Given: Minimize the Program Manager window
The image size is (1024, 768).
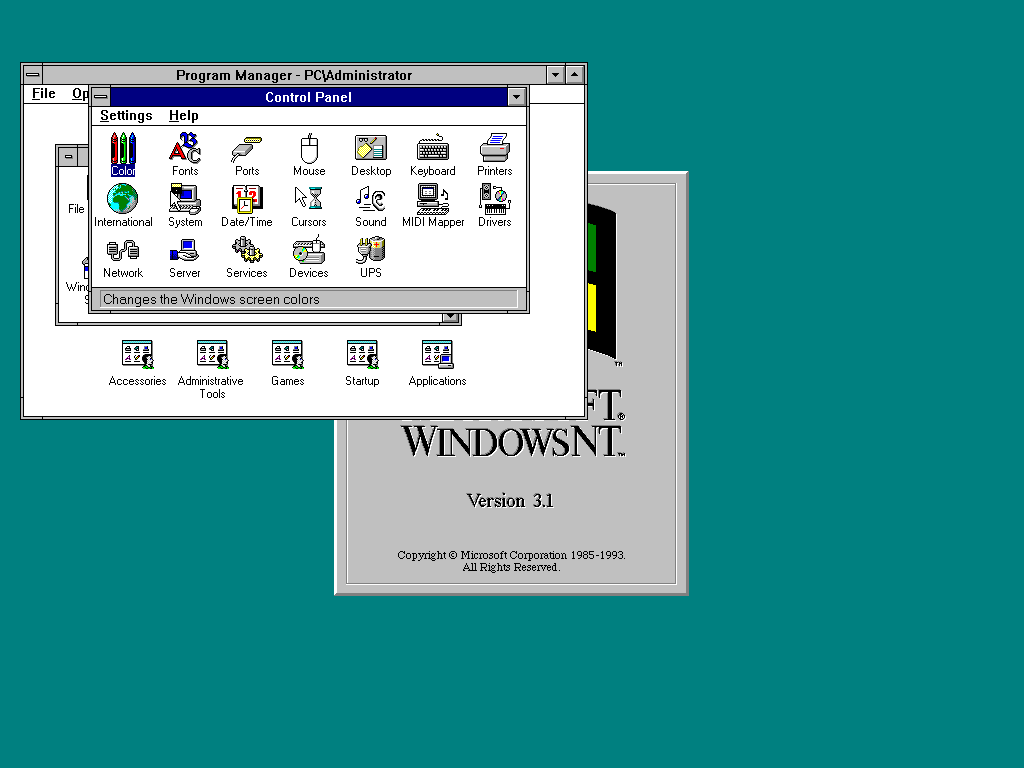Looking at the screenshot, I should [556, 74].
